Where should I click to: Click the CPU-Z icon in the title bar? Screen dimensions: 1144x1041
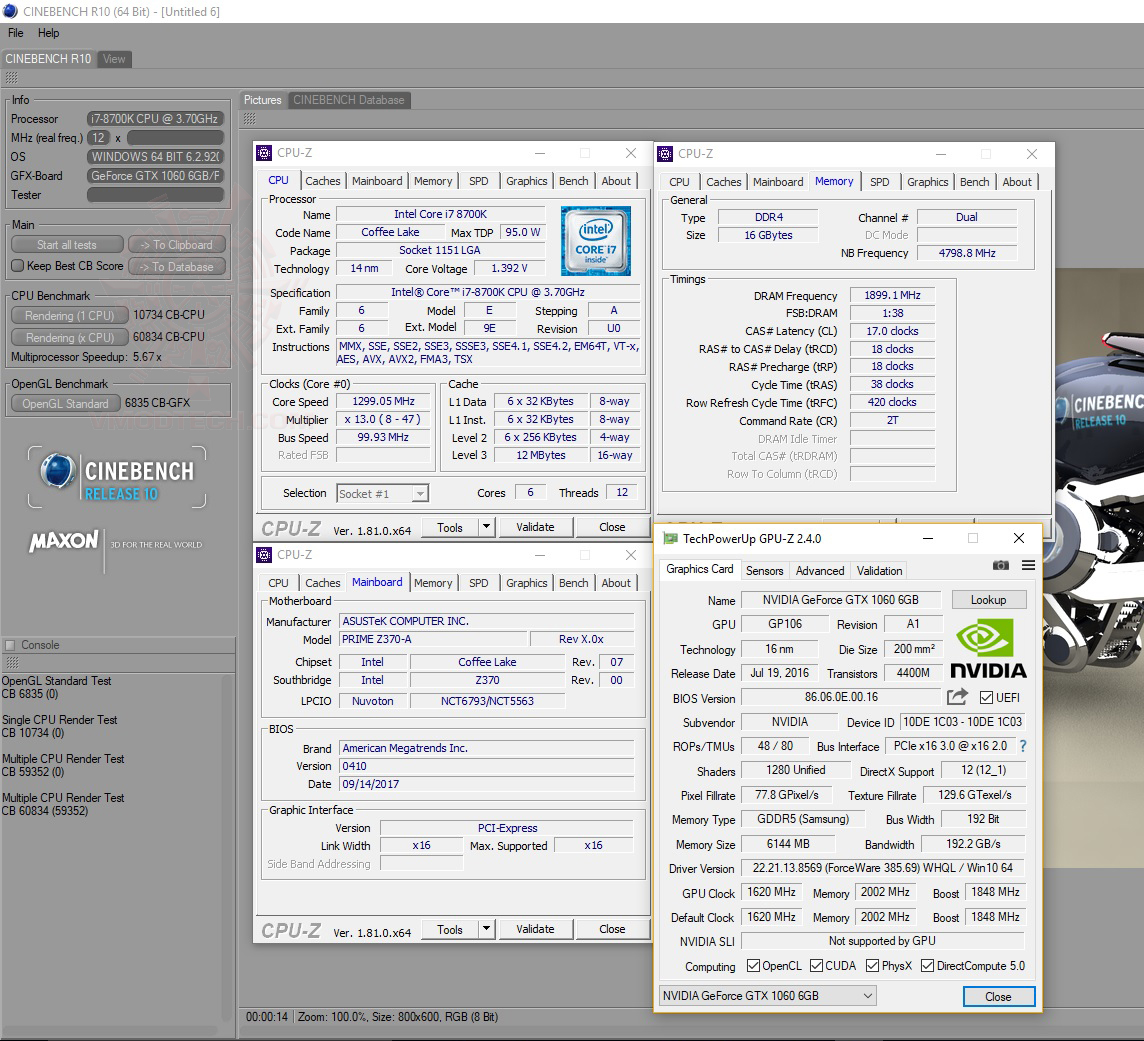pyautogui.click(x=264, y=153)
